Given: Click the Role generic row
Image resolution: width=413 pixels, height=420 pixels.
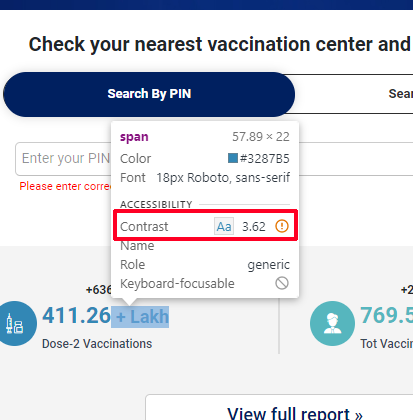Looking at the screenshot, I should click(205, 265).
